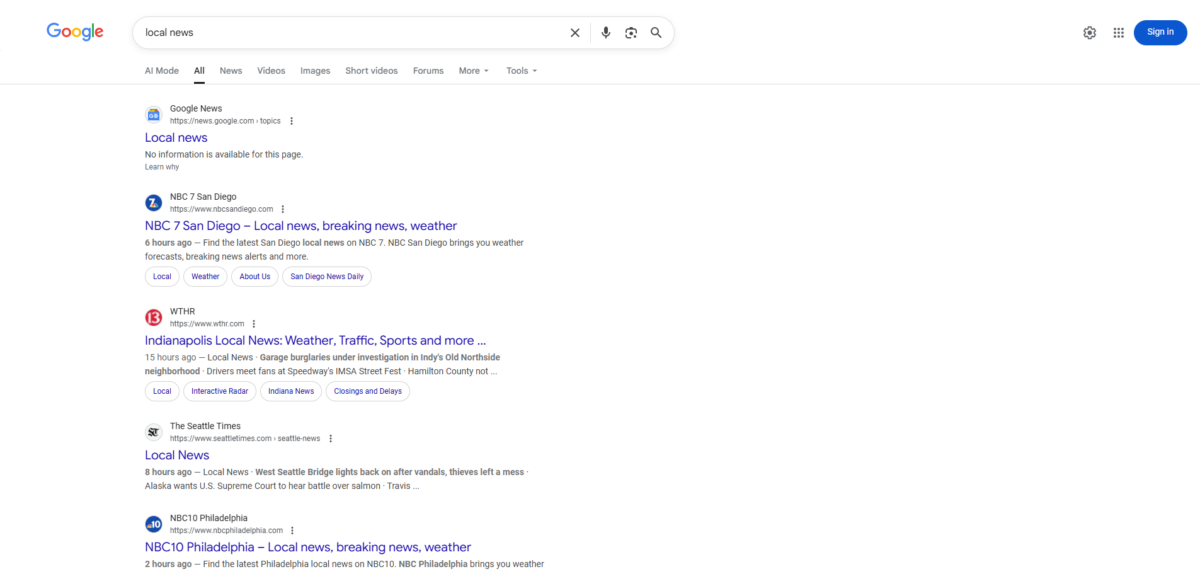This screenshot has height=574, width=1200.
Task: Switch to the Short videos tab
Action: (x=371, y=71)
